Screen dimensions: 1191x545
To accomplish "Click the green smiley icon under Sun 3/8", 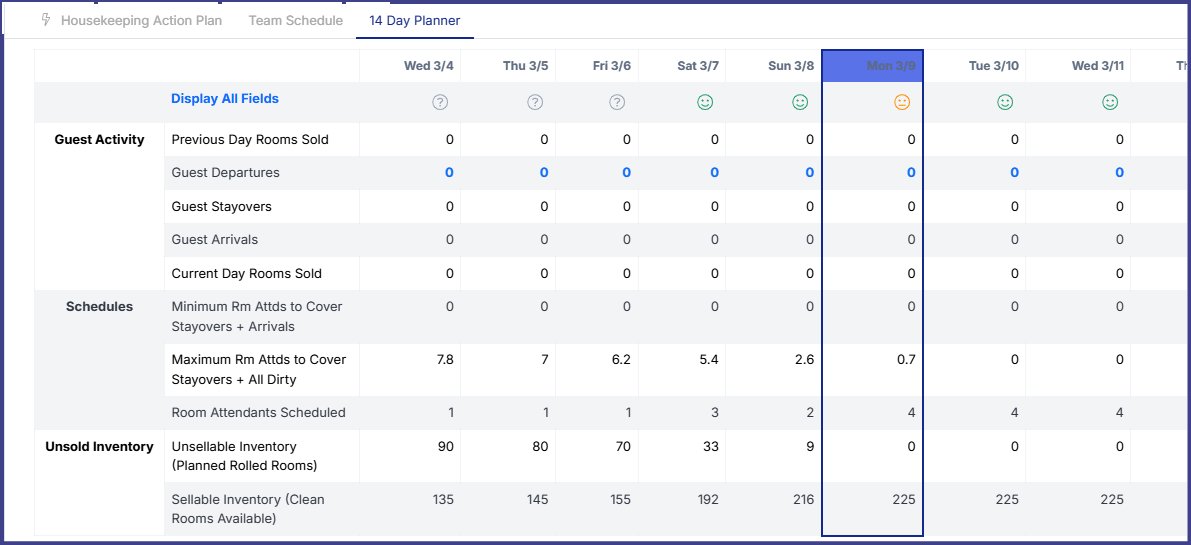I will pos(800,102).
